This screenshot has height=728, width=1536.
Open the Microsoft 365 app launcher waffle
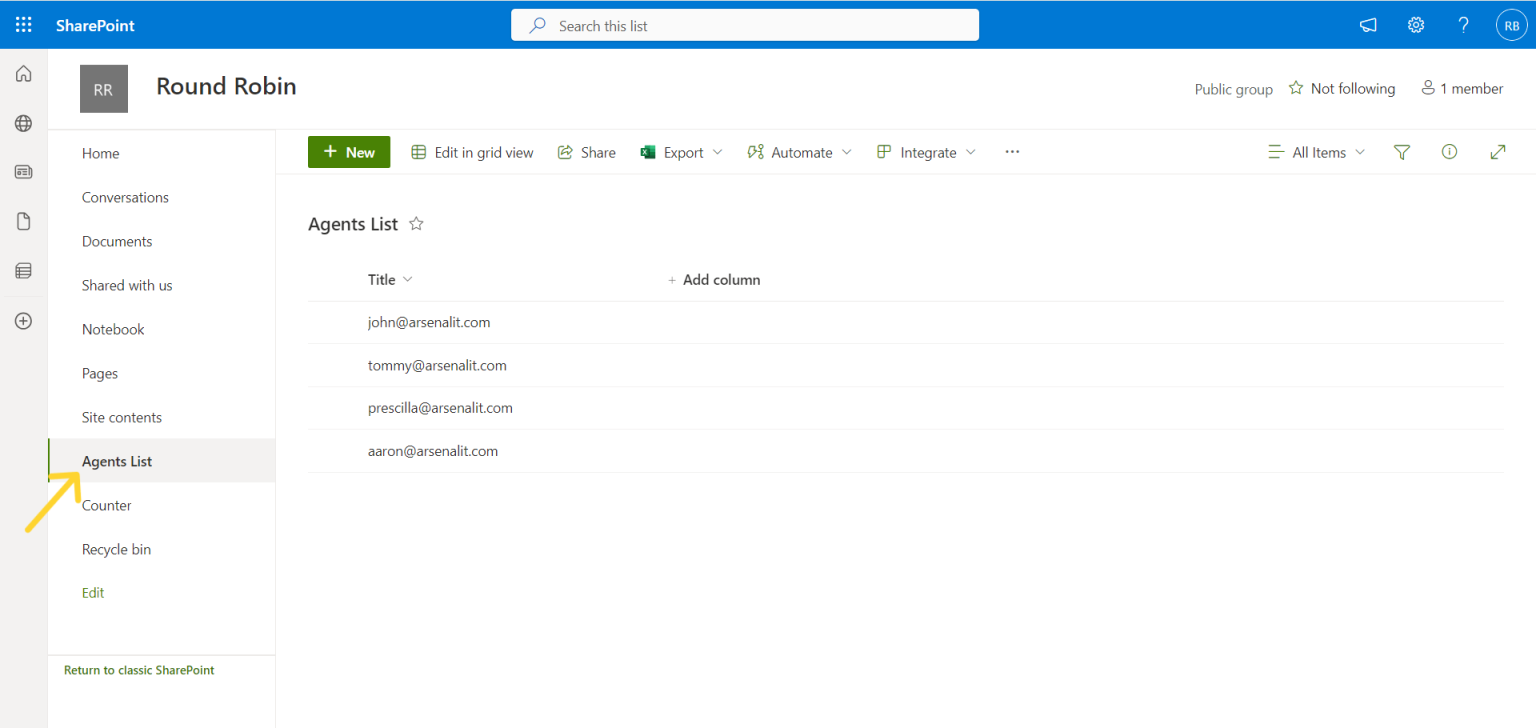(22, 24)
